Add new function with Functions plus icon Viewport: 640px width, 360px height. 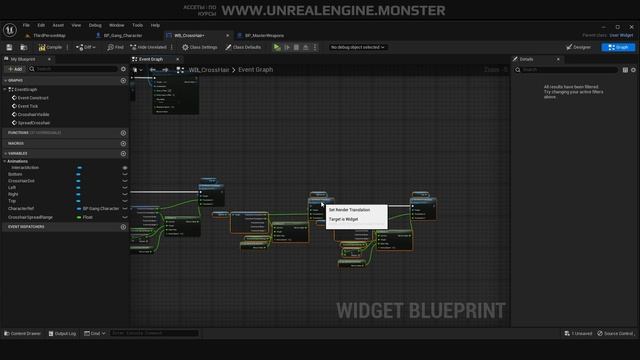[123, 133]
